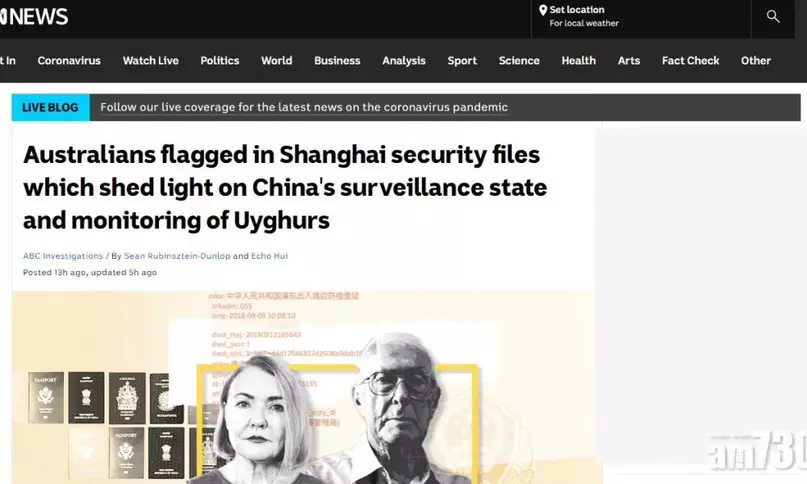The width and height of the screenshot is (807, 484).
Task: Select the Science navigation item
Action: click(519, 61)
